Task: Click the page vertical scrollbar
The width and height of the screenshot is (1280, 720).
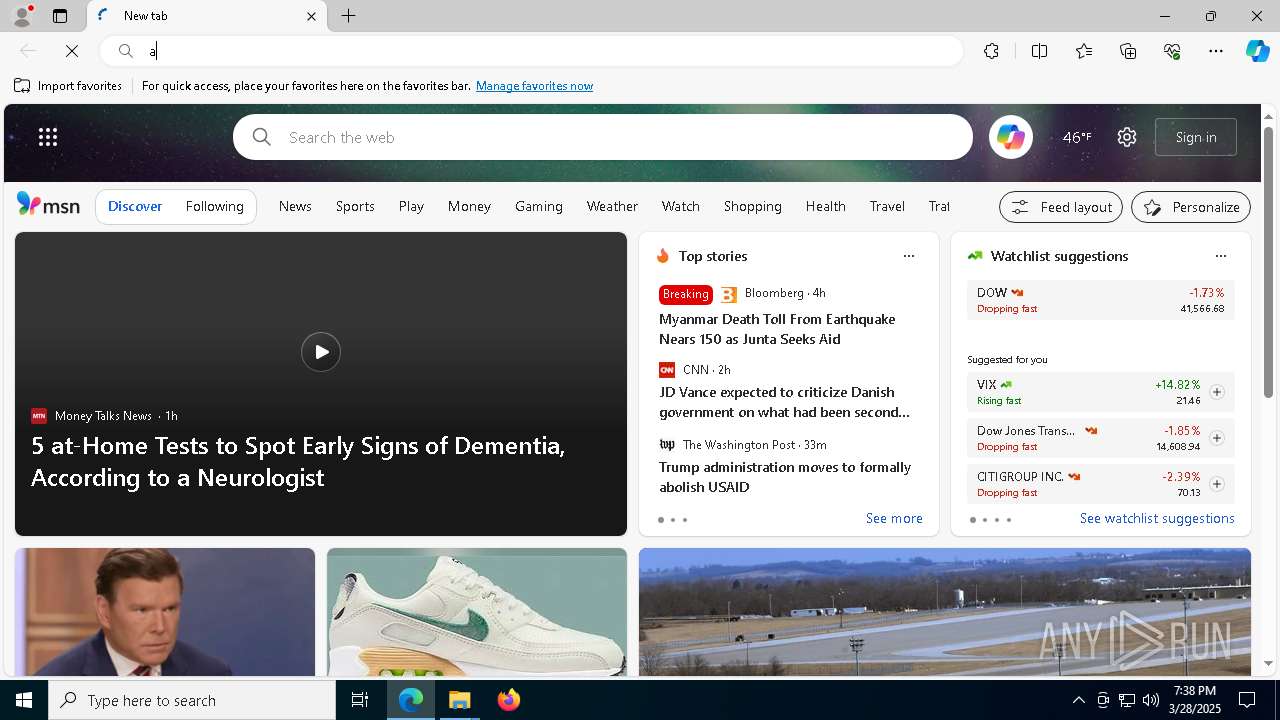Action: tap(1268, 264)
